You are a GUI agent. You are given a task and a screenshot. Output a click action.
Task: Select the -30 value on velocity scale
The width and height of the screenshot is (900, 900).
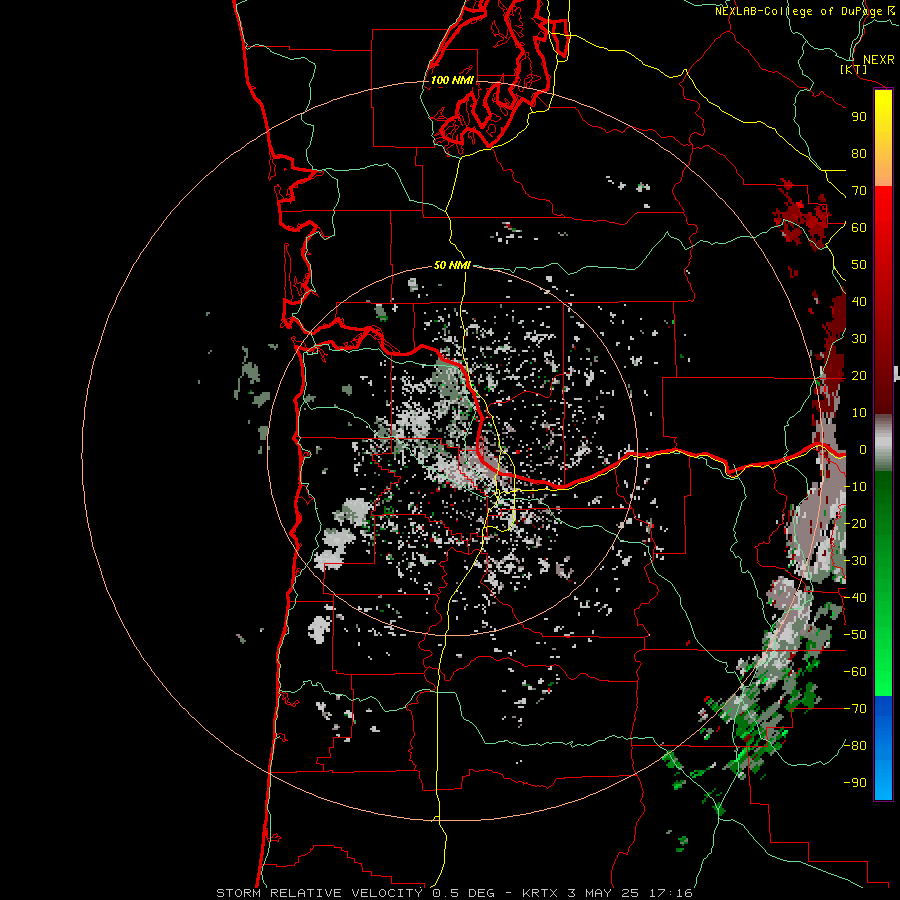tap(855, 561)
